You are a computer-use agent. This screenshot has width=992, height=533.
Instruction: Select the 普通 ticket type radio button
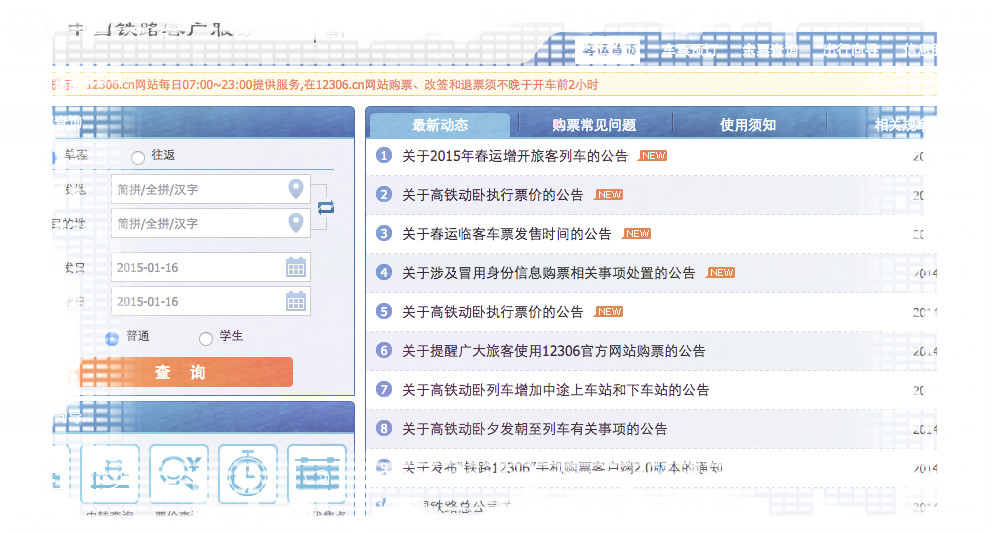click(112, 338)
